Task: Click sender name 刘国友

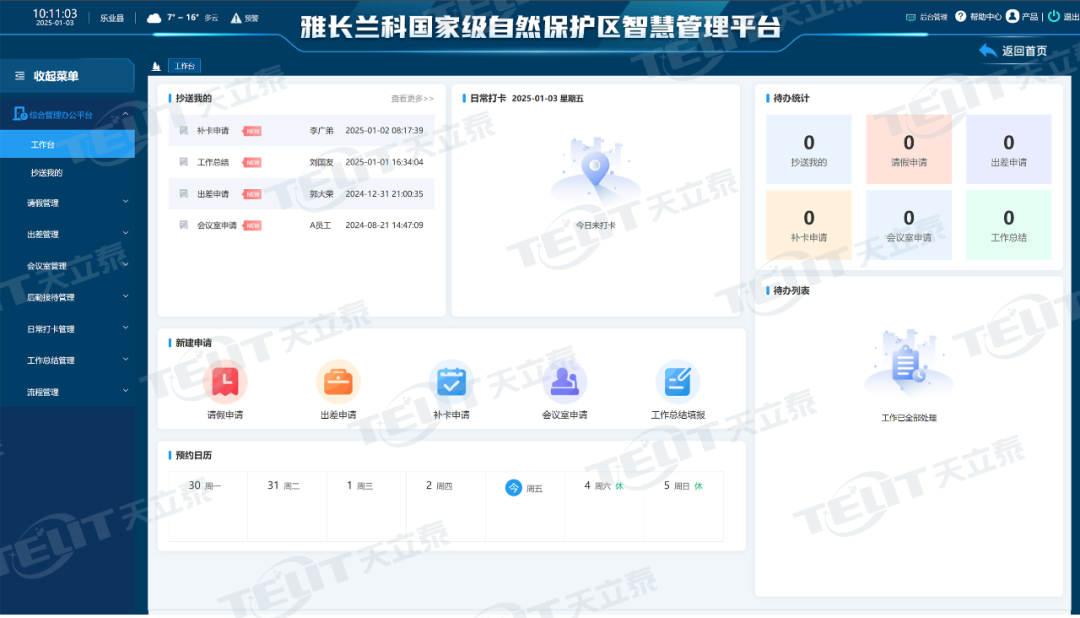Action: point(321,163)
